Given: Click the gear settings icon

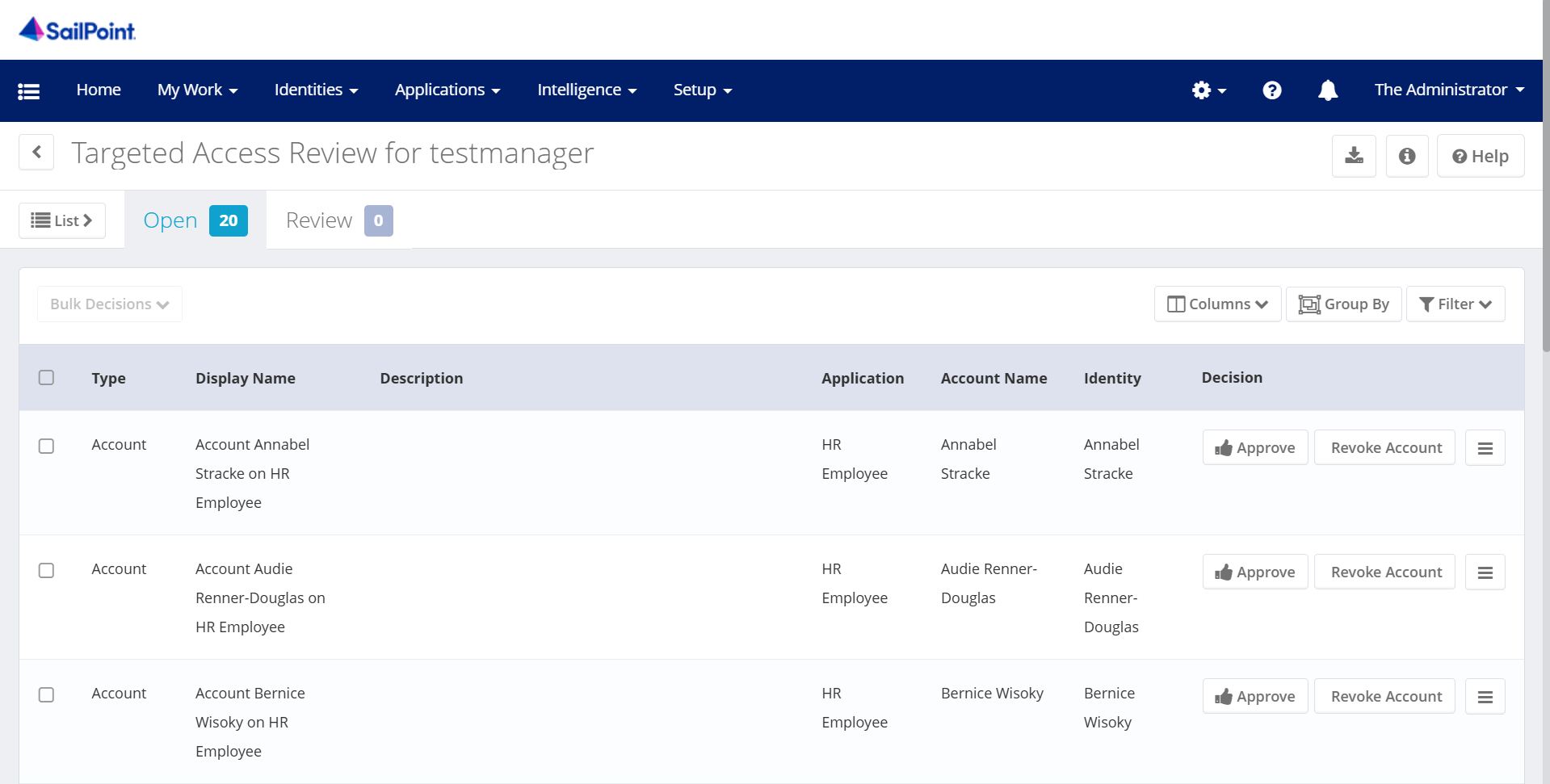Looking at the screenshot, I should [1208, 90].
